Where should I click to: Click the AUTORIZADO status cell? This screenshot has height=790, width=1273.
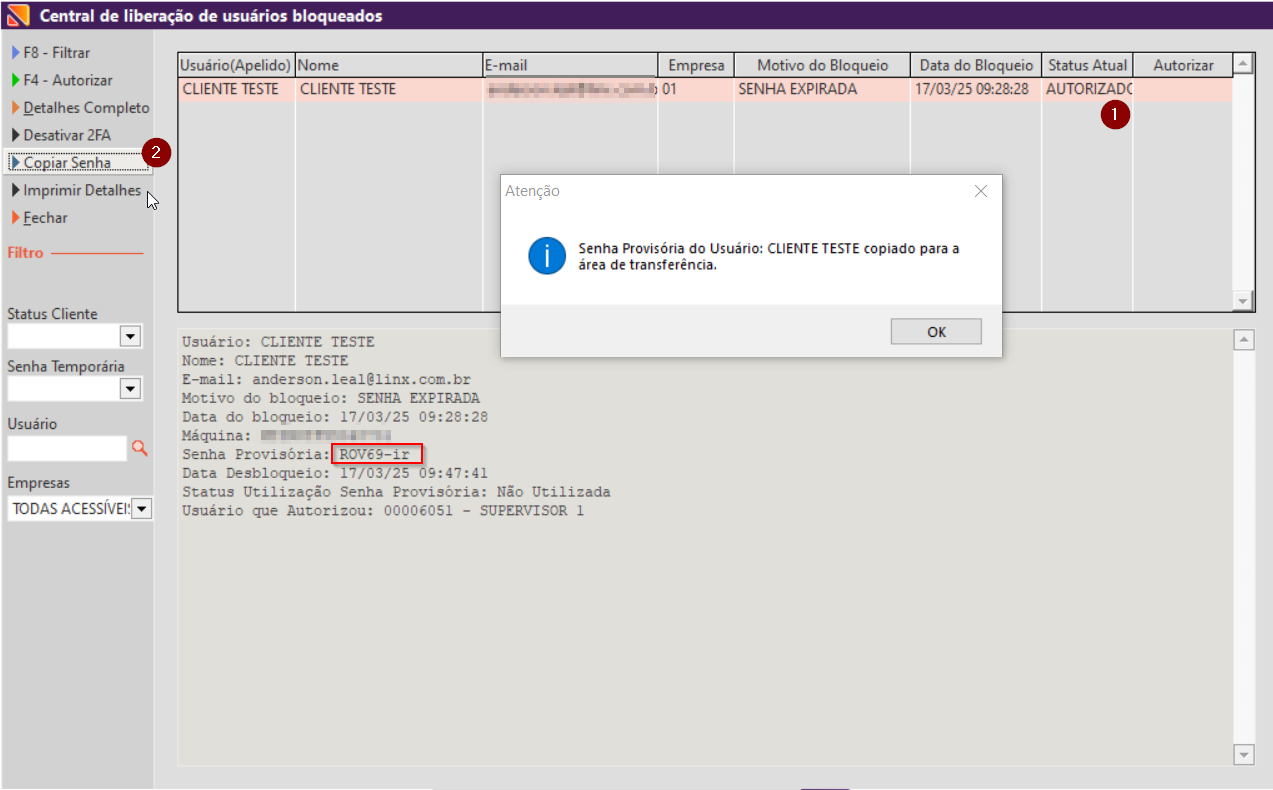click(1087, 89)
